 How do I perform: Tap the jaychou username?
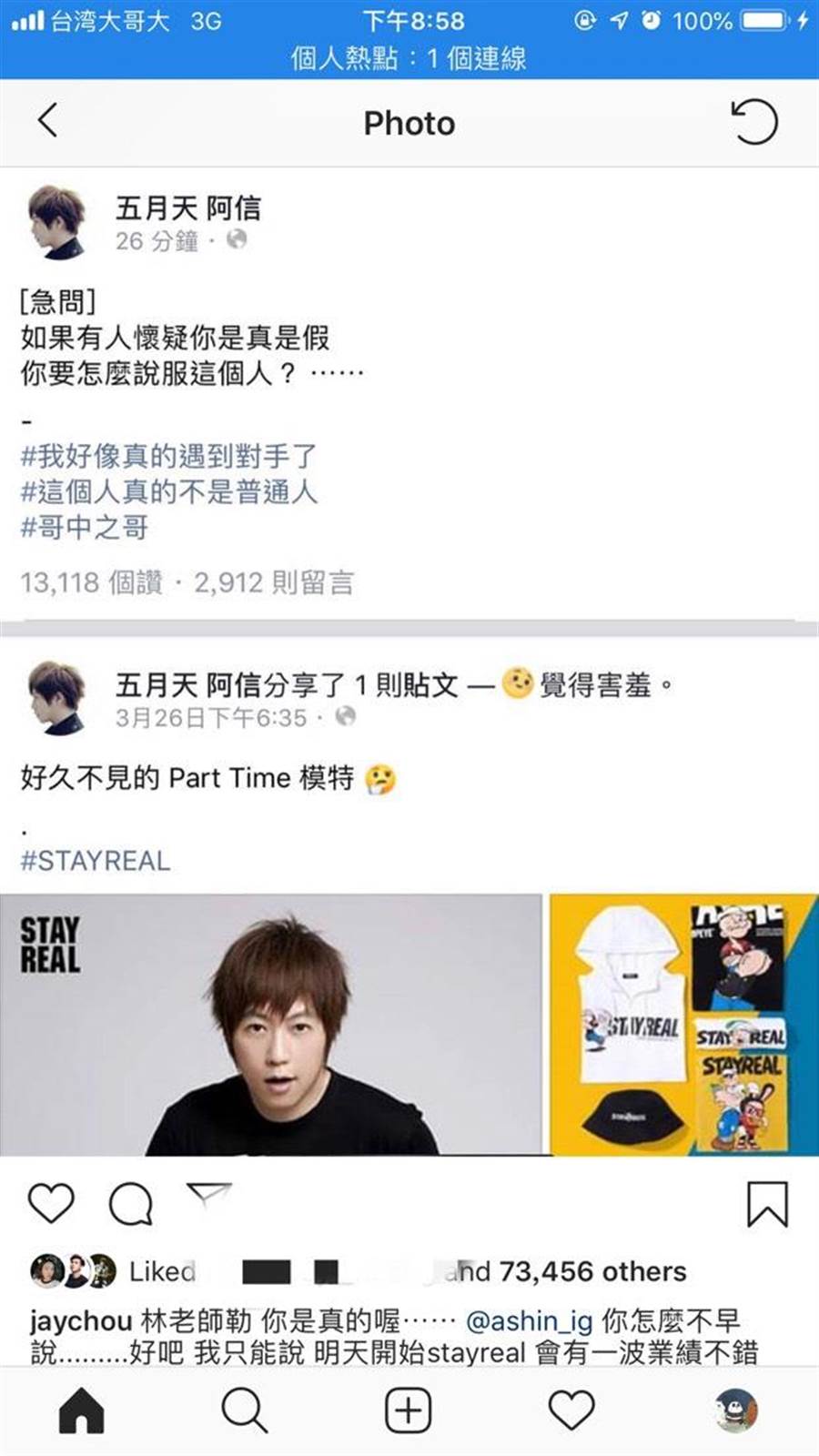pyautogui.click(x=81, y=1320)
